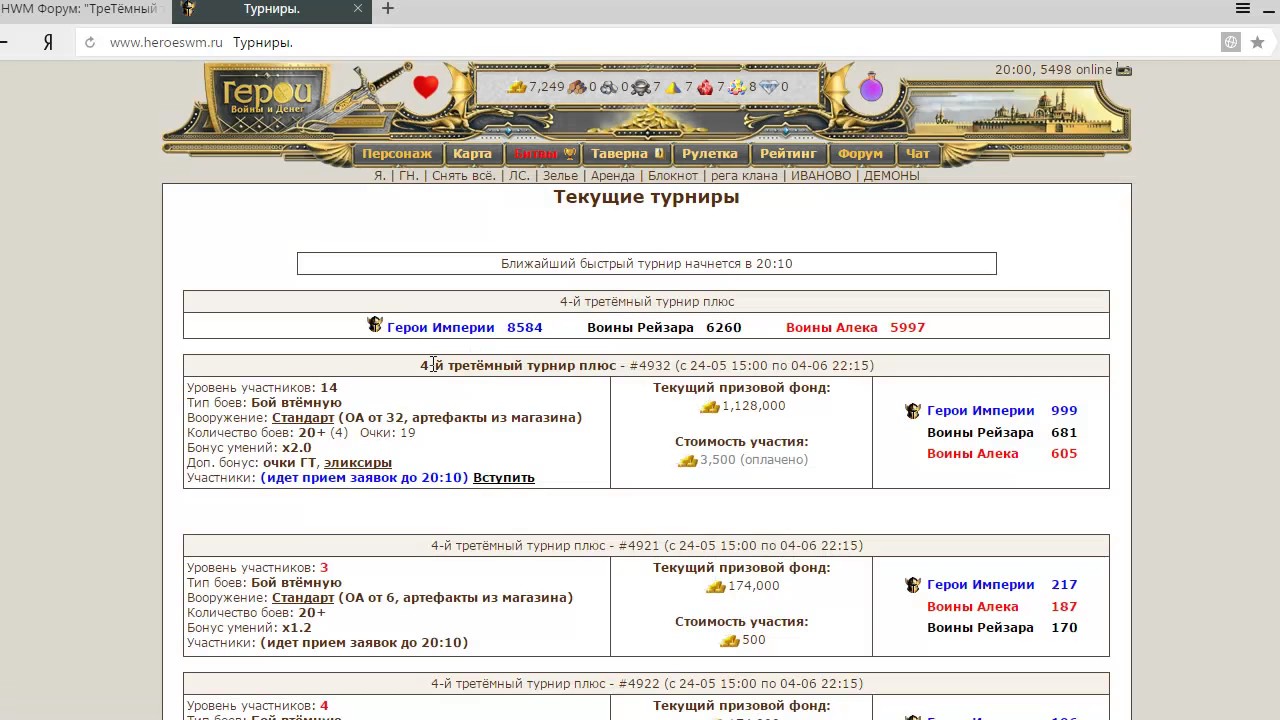Image resolution: width=1280 pixels, height=720 pixels.
Task: Click the wood resource icon in header
Action: point(577,87)
